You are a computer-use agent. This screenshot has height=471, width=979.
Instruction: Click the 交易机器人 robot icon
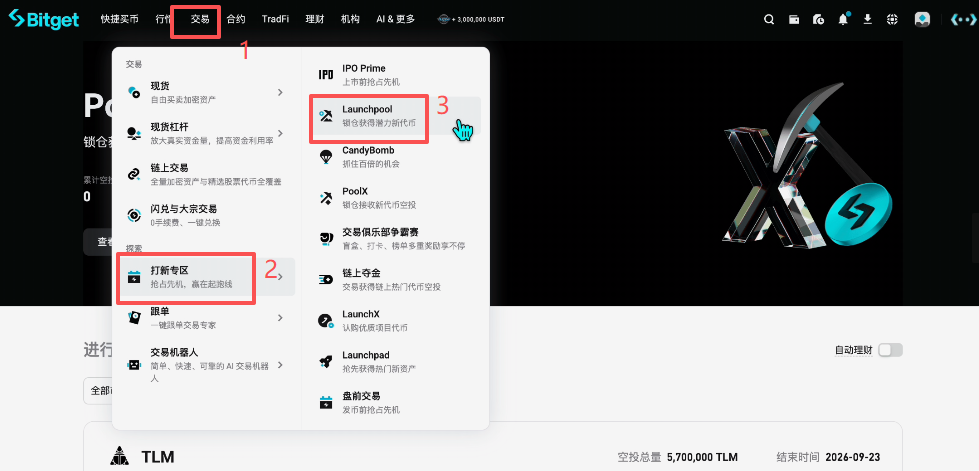click(134, 365)
